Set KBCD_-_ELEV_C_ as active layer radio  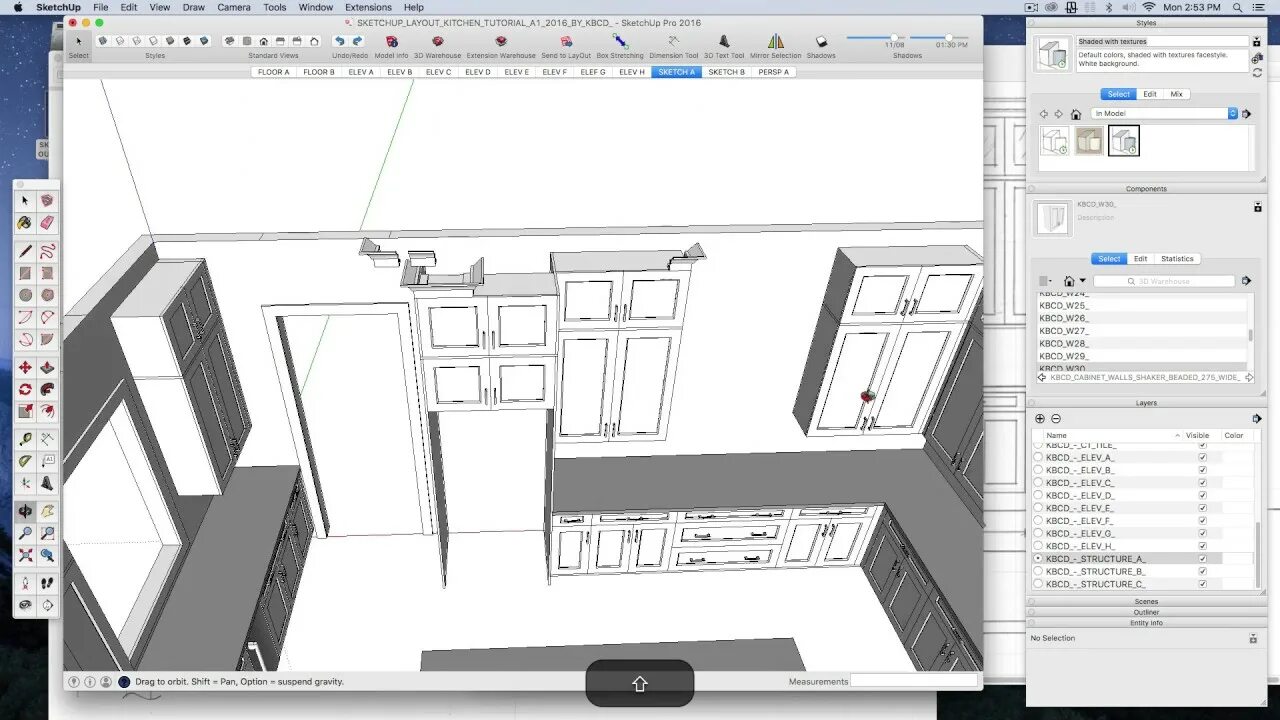1038,483
